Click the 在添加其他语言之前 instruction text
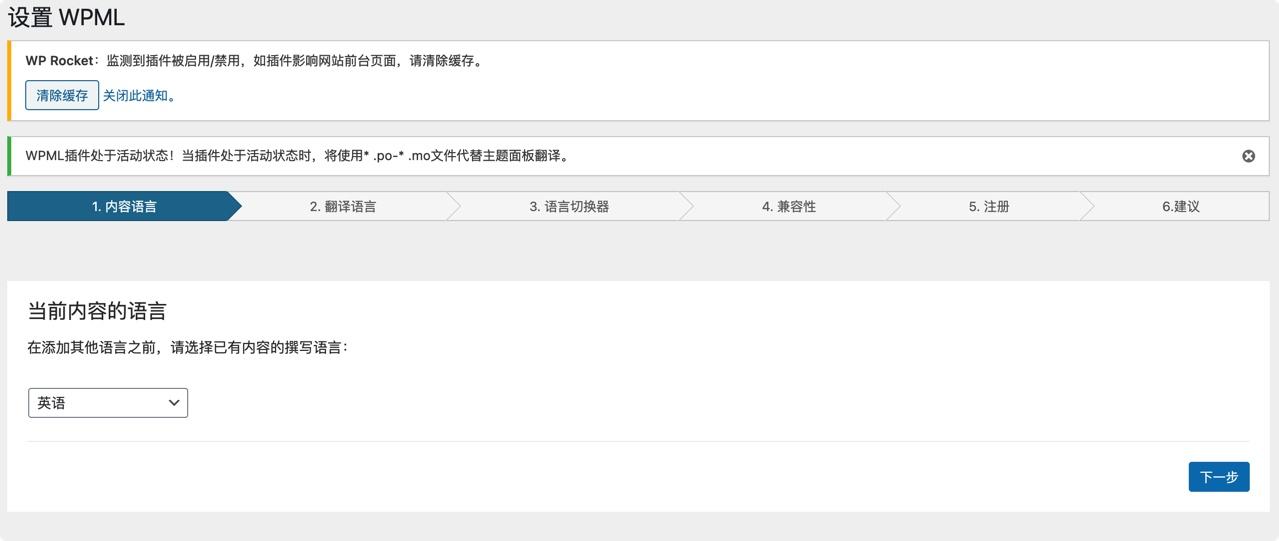1279x541 pixels. tap(188, 348)
